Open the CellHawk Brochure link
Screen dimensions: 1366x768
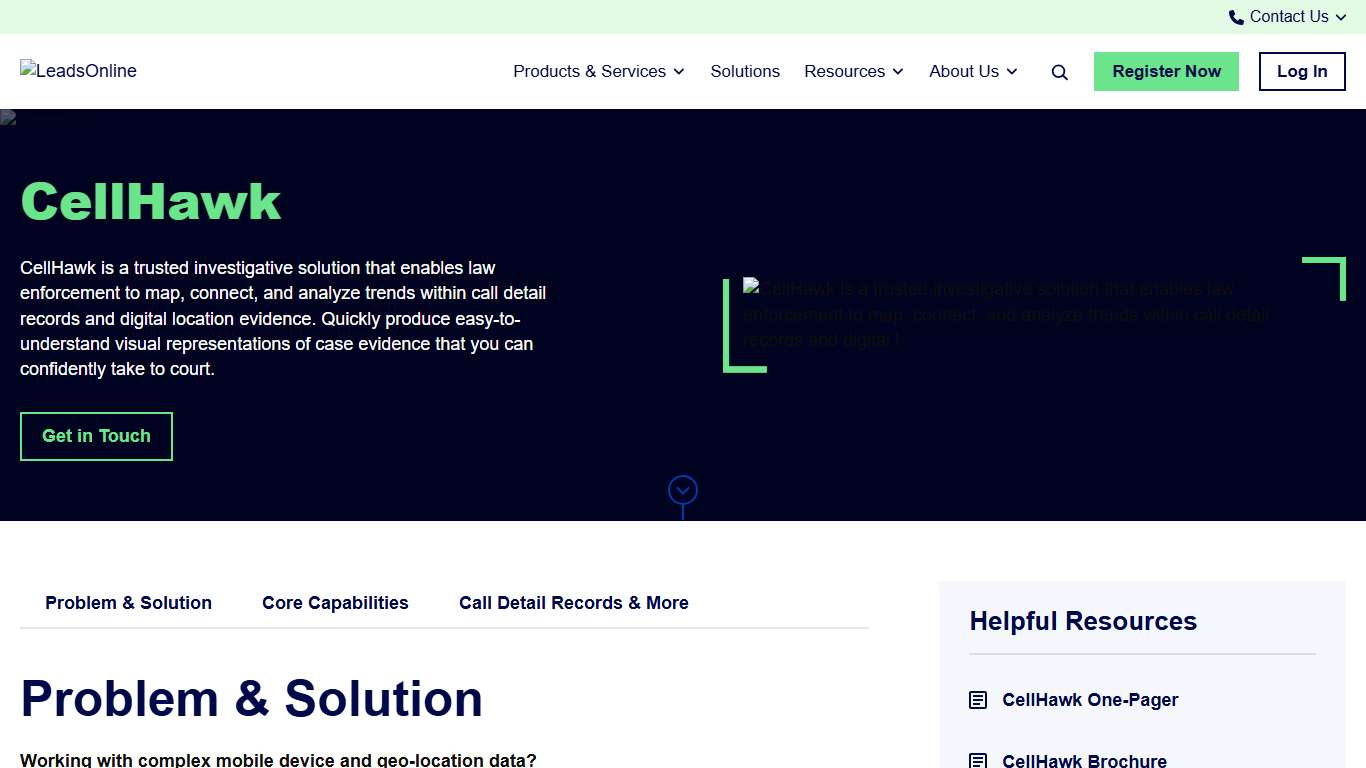click(x=1085, y=760)
